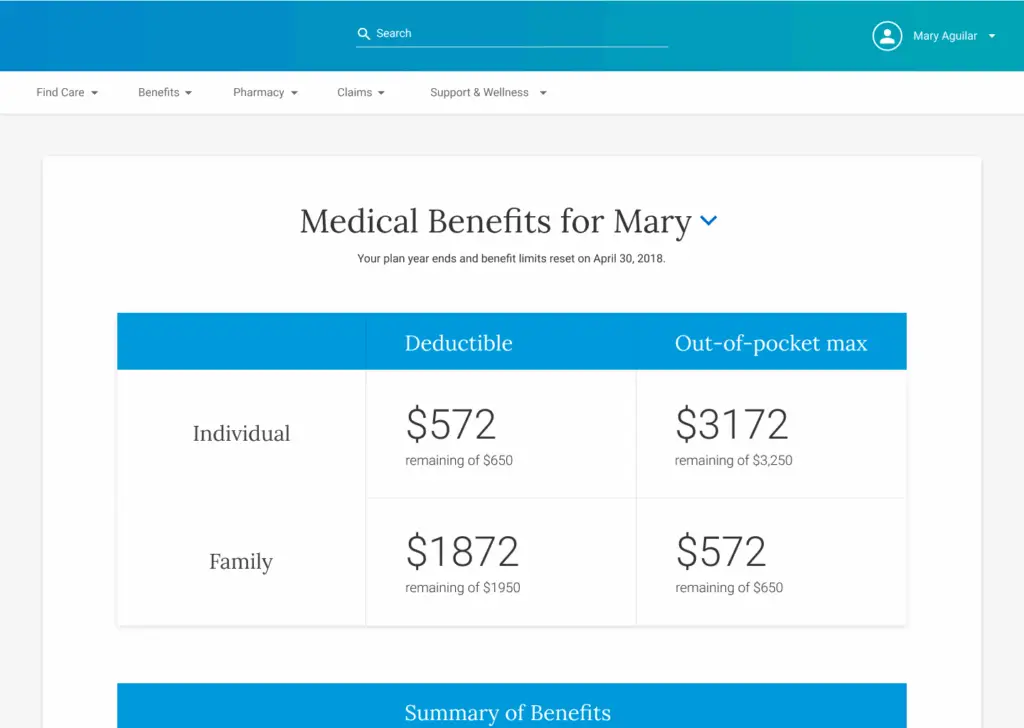Click the user avatar icon
Image resolution: width=1024 pixels, height=728 pixels.
[887, 36]
